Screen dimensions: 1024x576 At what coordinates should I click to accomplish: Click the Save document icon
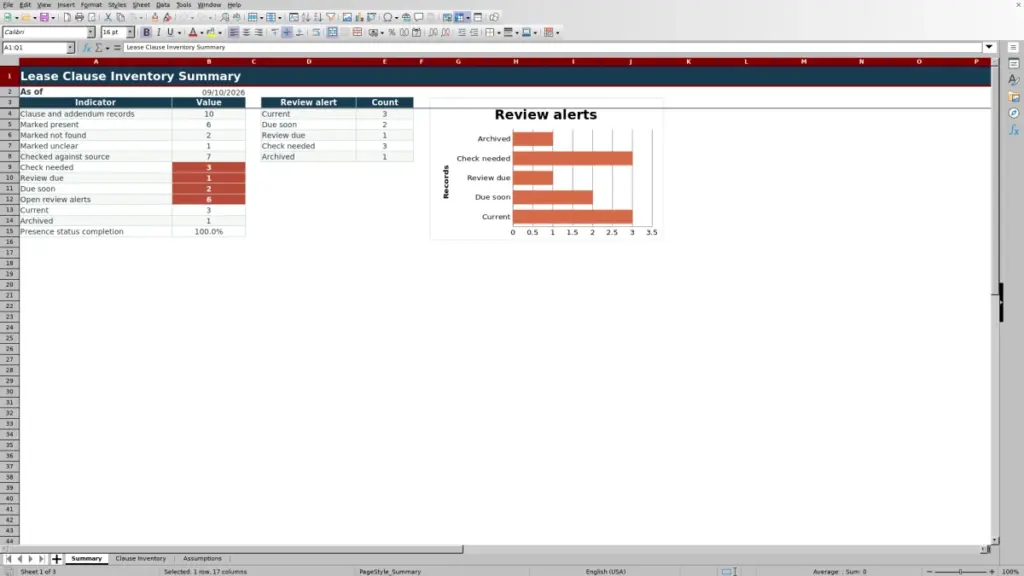tap(44, 17)
